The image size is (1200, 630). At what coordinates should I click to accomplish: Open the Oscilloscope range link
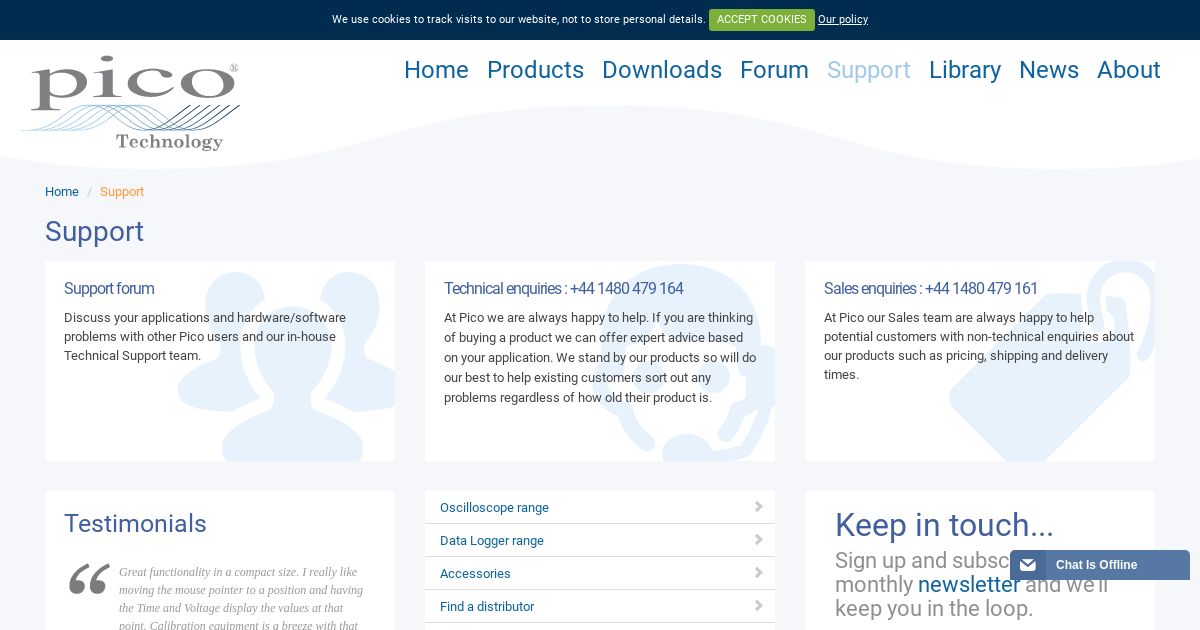tap(494, 508)
